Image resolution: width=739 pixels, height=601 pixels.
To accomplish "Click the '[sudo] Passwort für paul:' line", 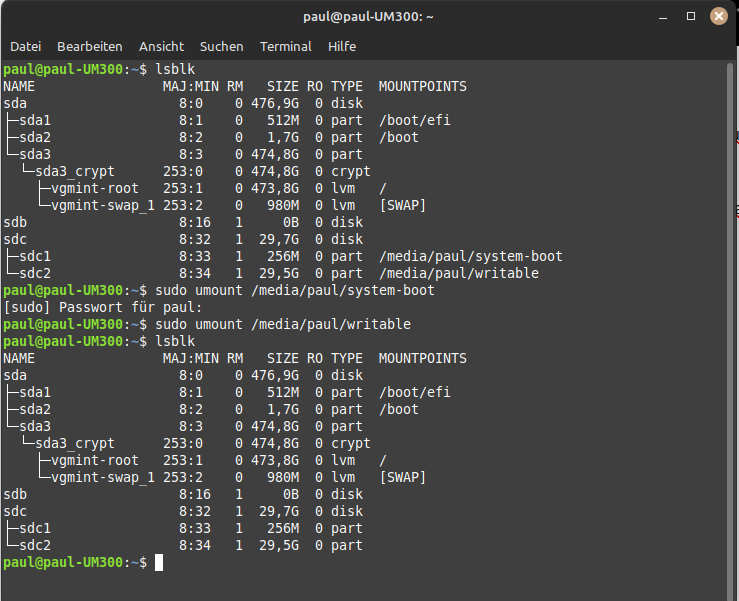I will tap(95, 307).
